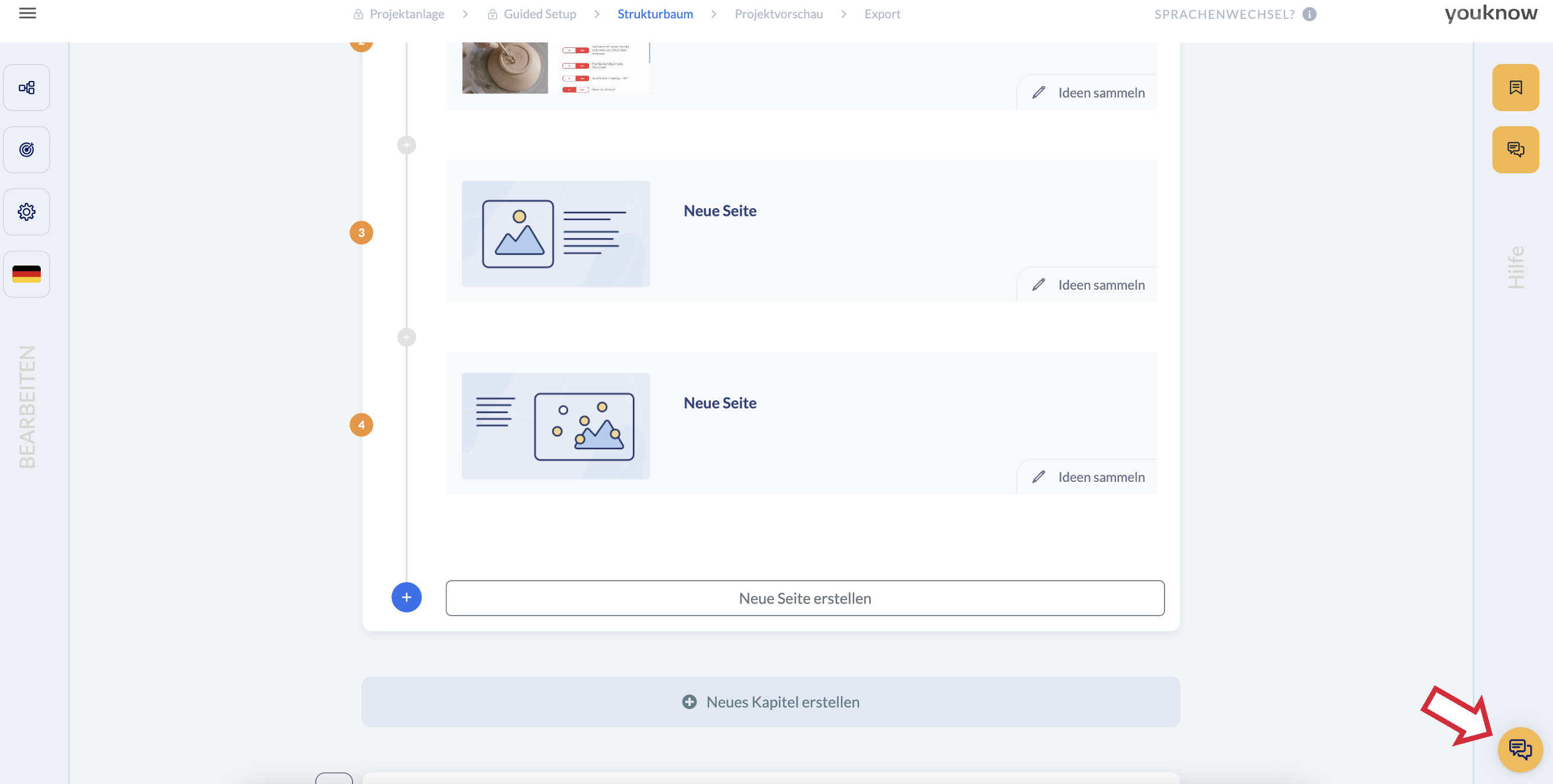Open the yellow bookmark notes button

point(1515,88)
